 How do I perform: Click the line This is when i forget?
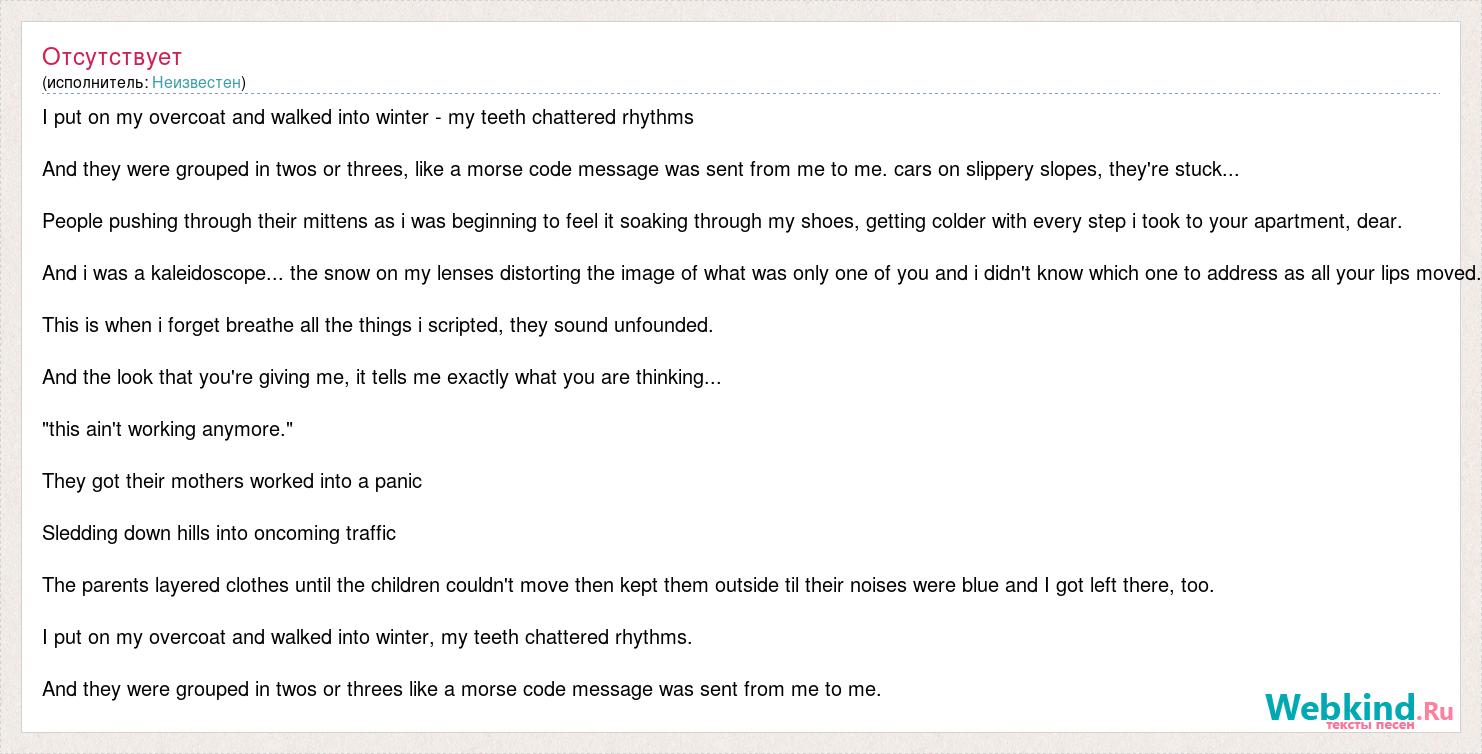tap(378, 326)
